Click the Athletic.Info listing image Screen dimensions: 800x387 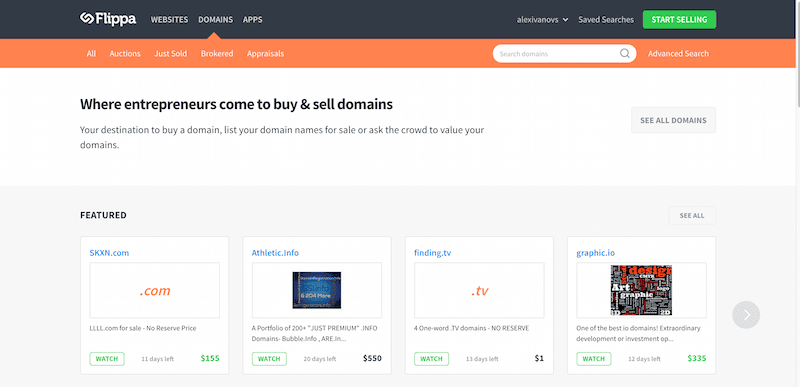(x=317, y=290)
